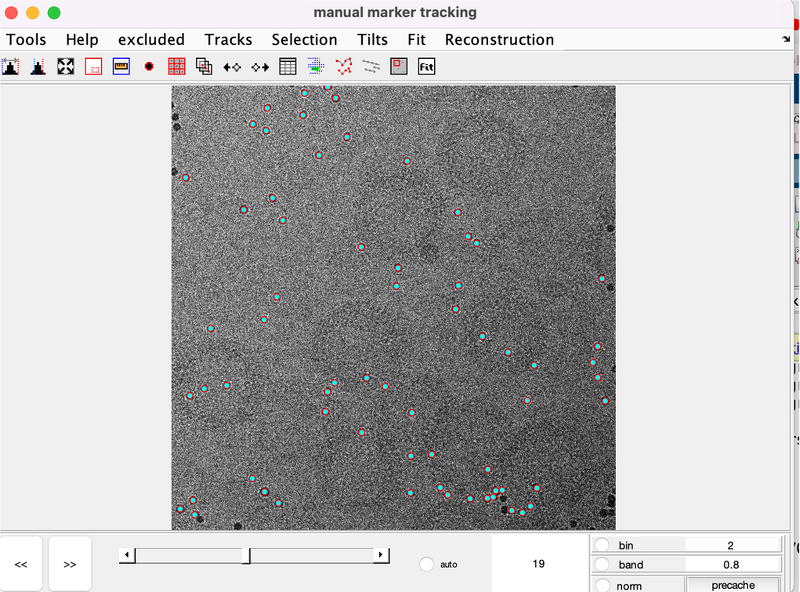Click the red dot marker icon
The image size is (800, 592).
(149, 67)
